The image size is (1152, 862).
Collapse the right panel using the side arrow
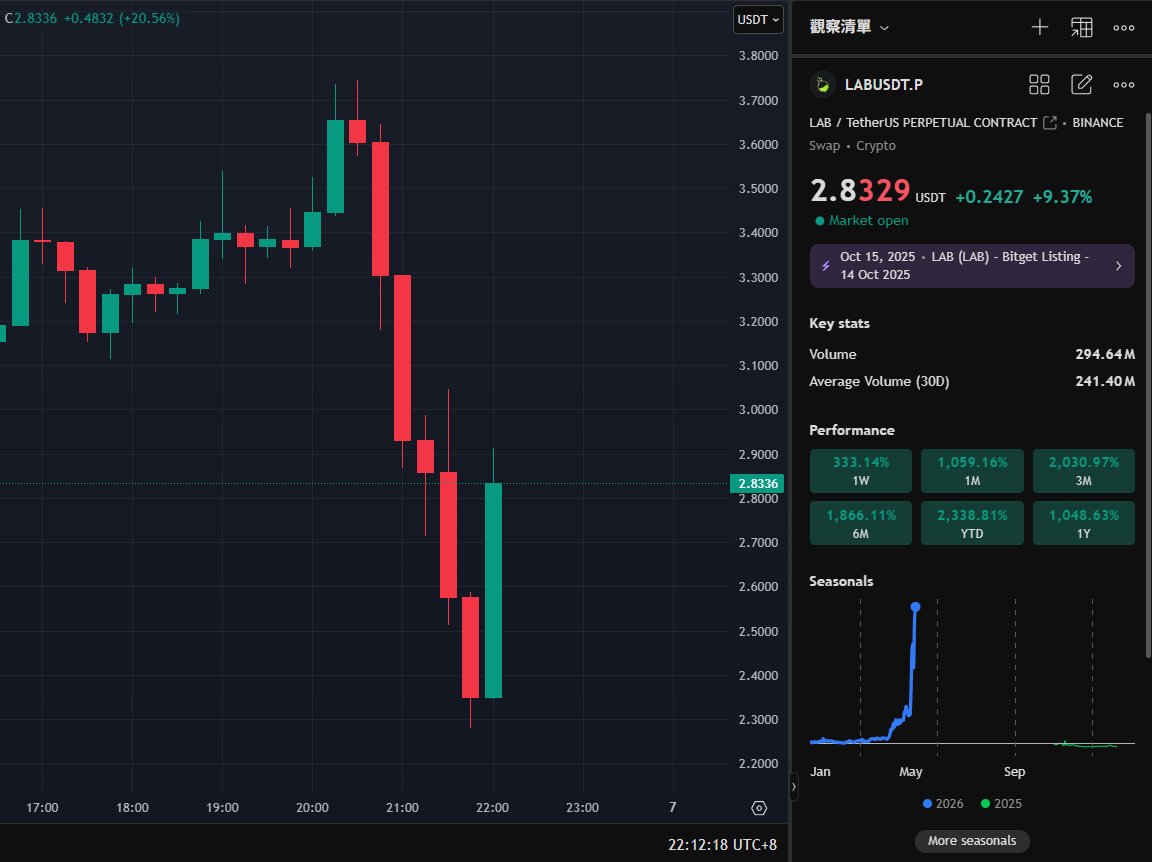tap(793, 786)
